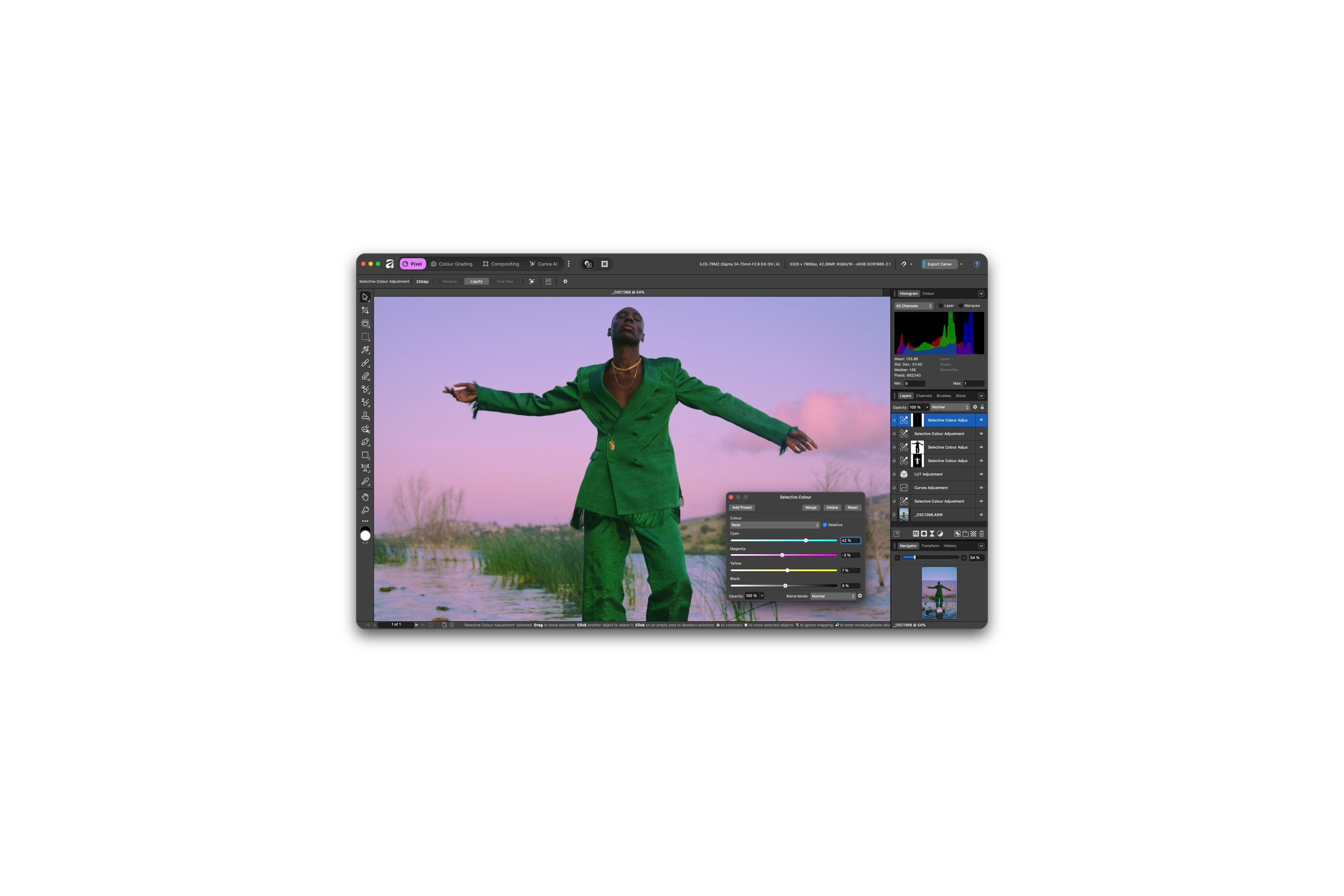The height and width of the screenshot is (896, 1344).
Task: Open the Colour Grading persona tab
Action: point(452,264)
